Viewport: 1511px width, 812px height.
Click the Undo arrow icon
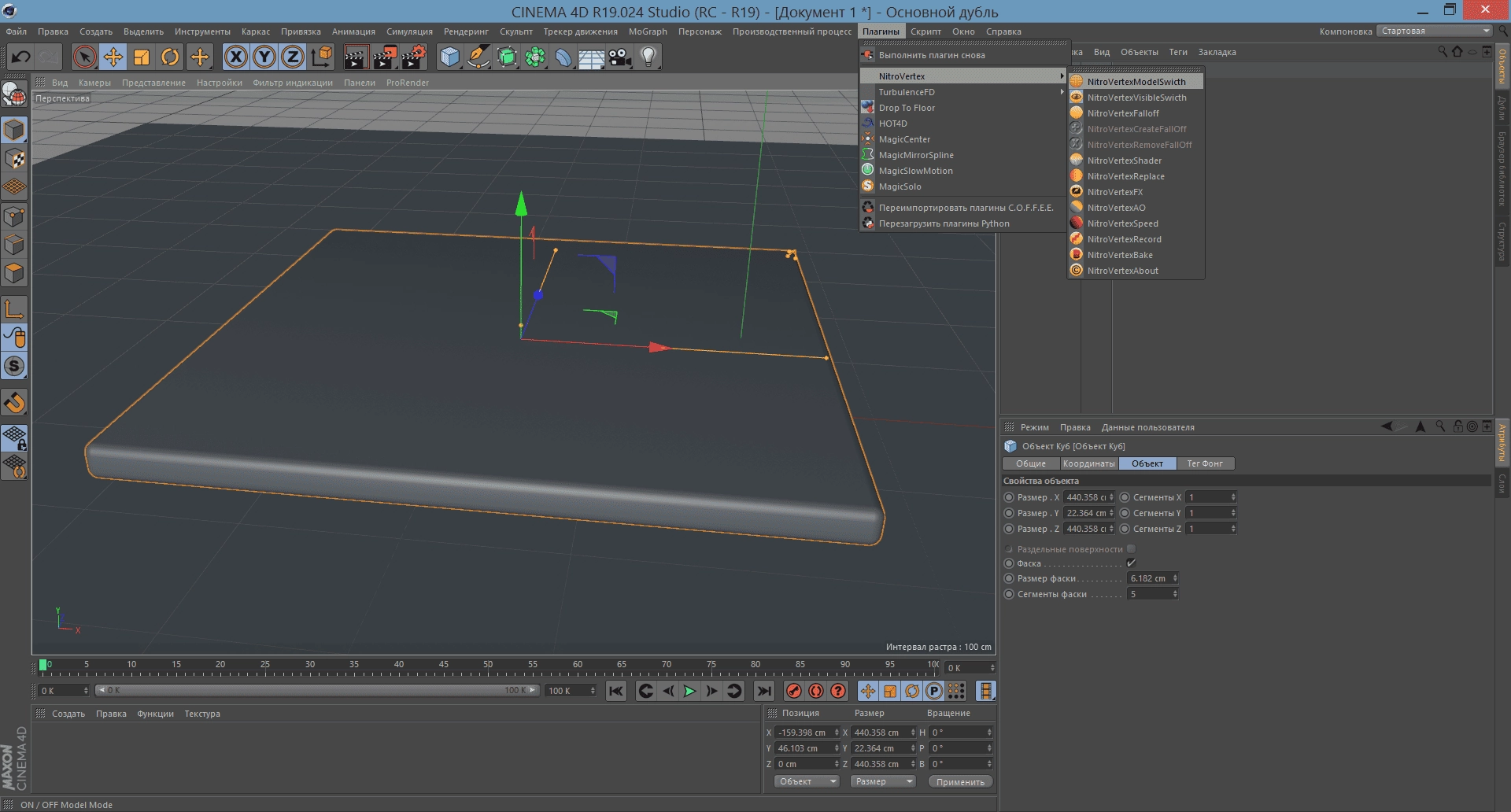(x=21, y=57)
